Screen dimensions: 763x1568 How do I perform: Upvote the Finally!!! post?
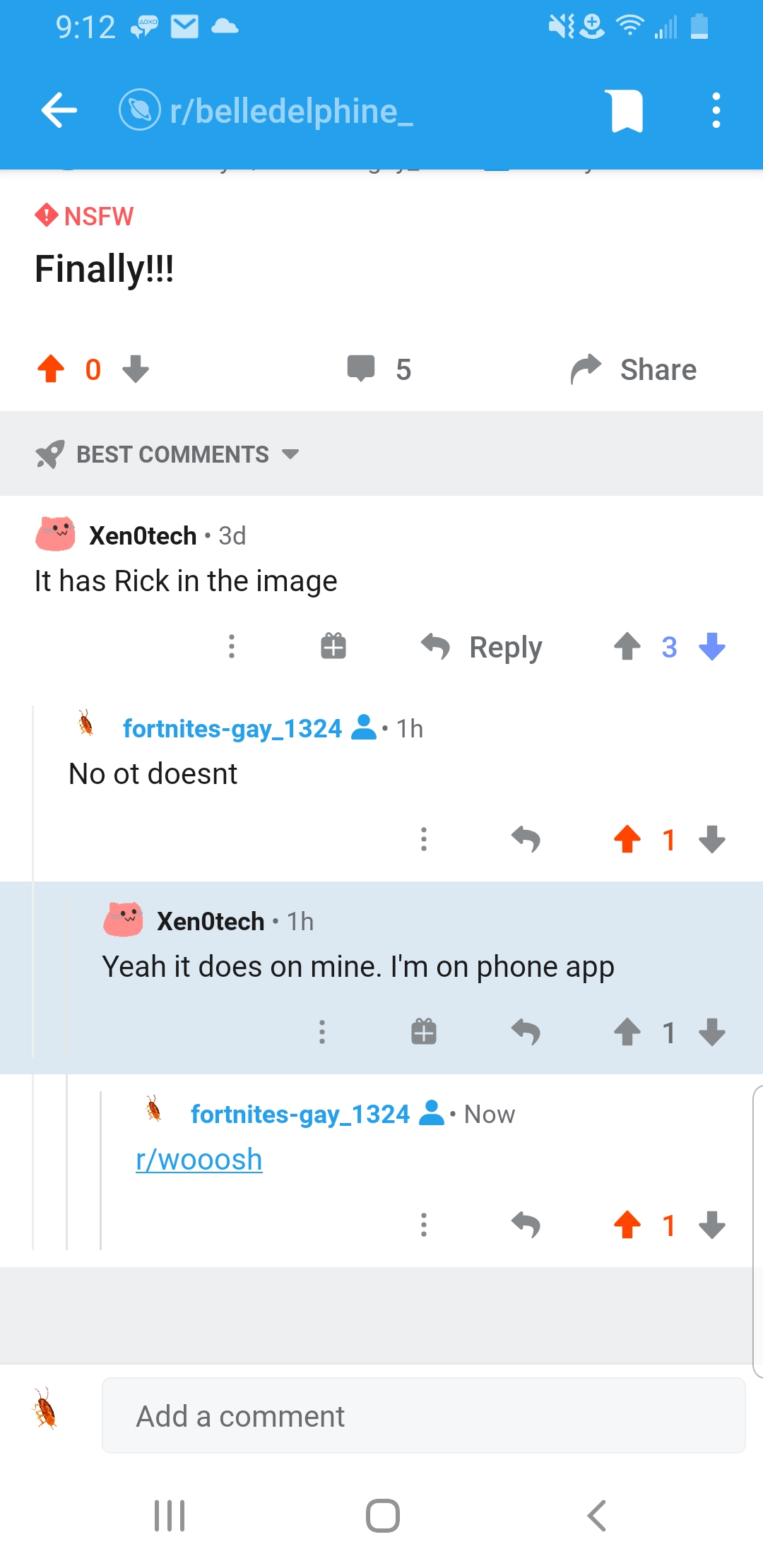pyautogui.click(x=51, y=369)
